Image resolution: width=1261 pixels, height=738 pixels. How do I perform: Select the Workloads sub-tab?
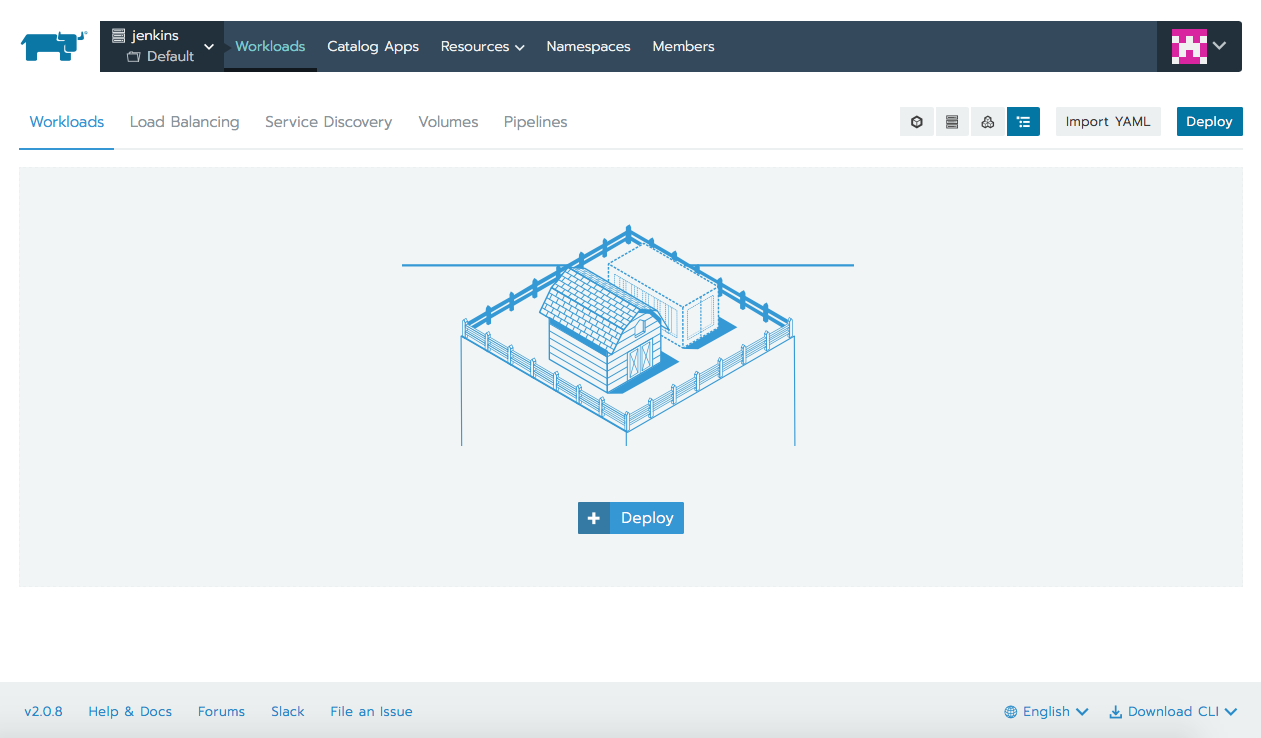click(x=67, y=122)
